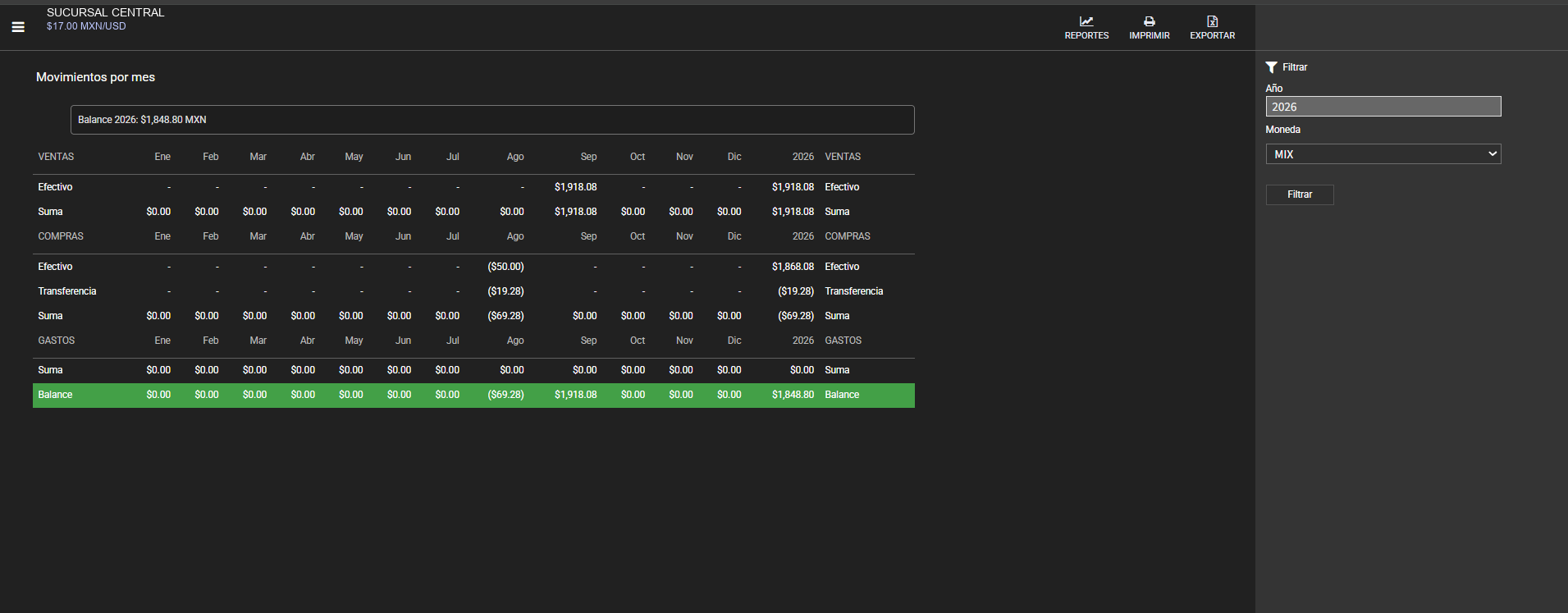Click the Exportar spreadsheet icon

point(1213,21)
